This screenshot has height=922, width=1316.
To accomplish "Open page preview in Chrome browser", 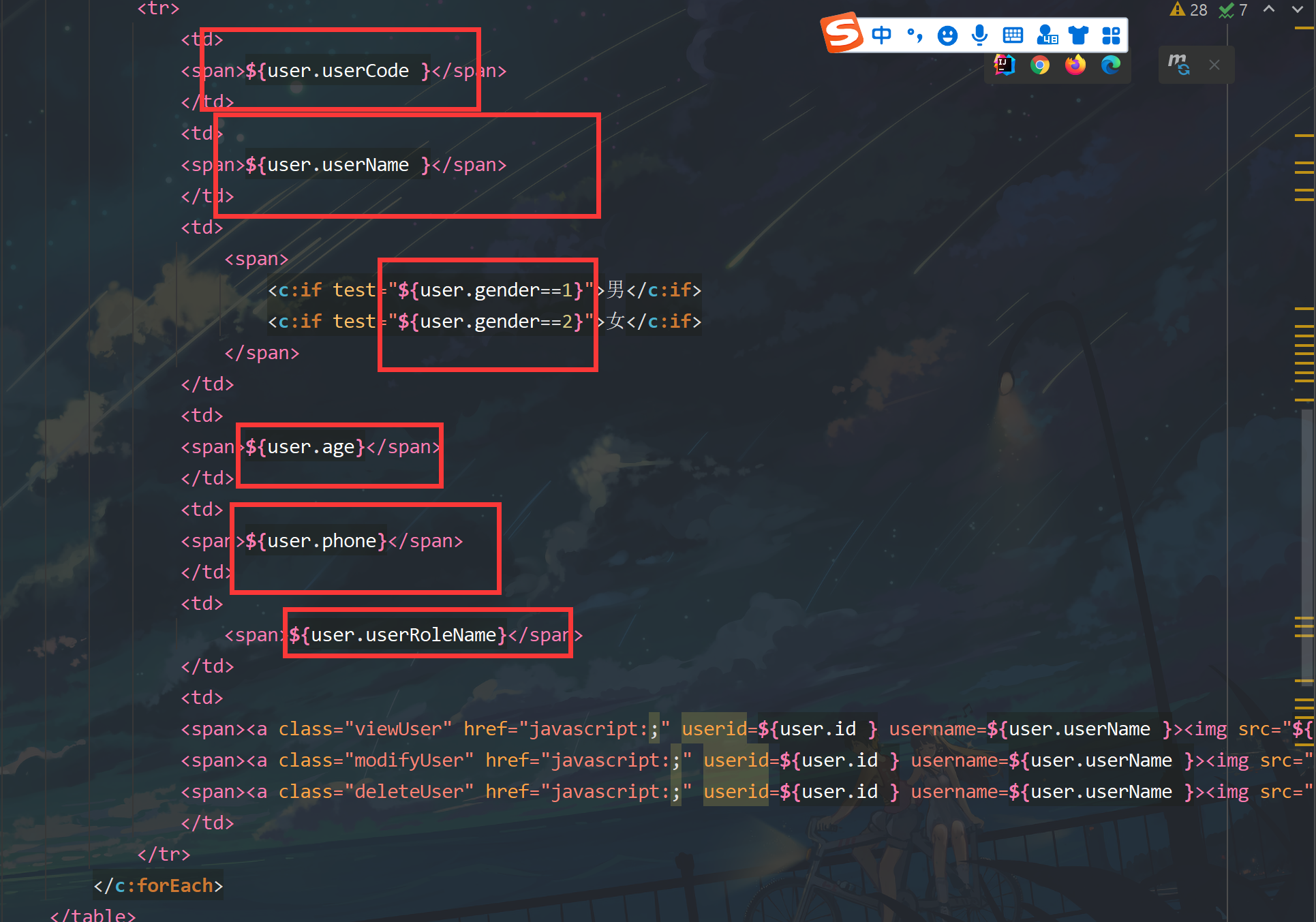I will point(1039,65).
